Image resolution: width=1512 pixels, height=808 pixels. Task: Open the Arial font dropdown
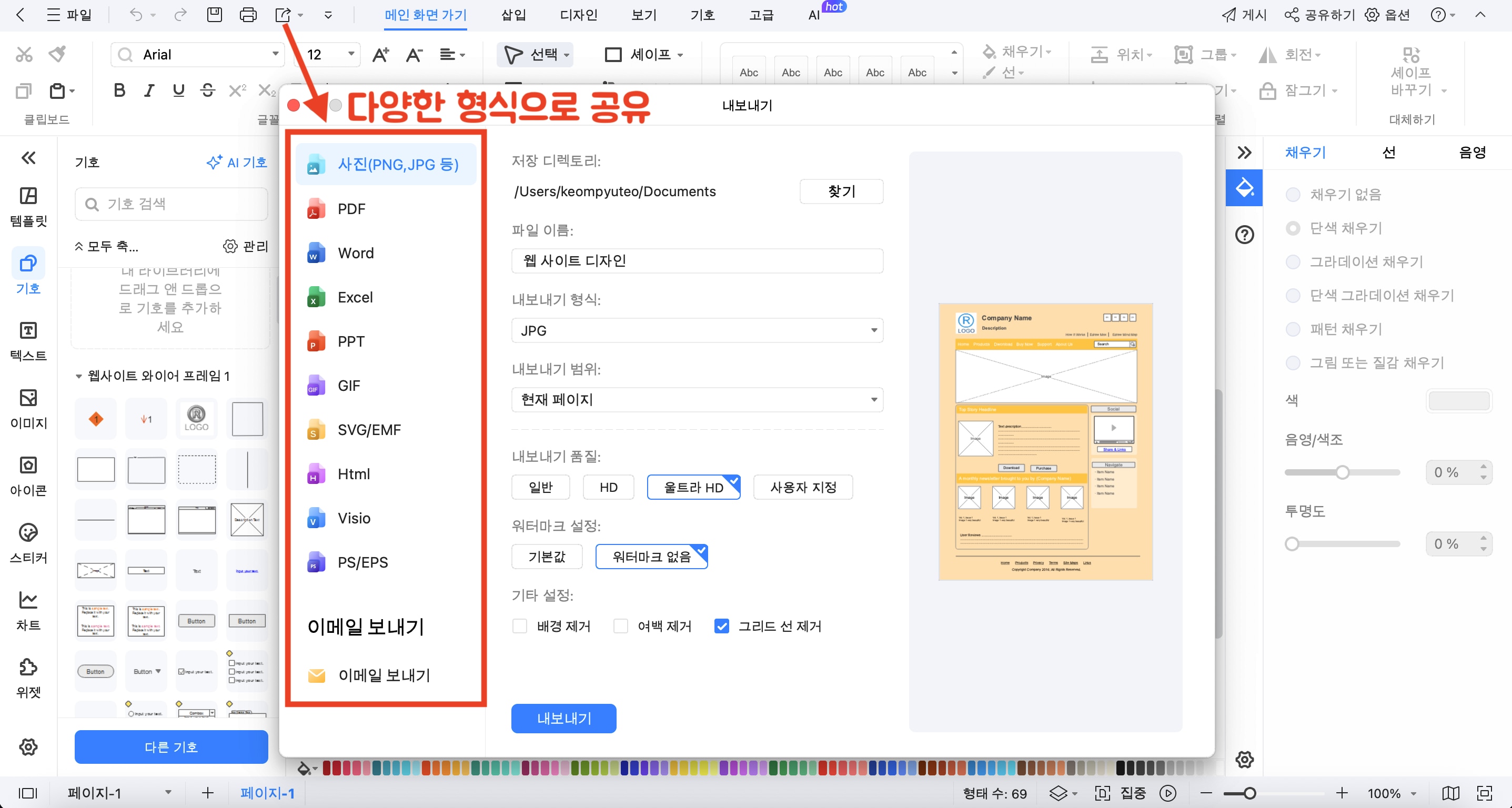[275, 54]
